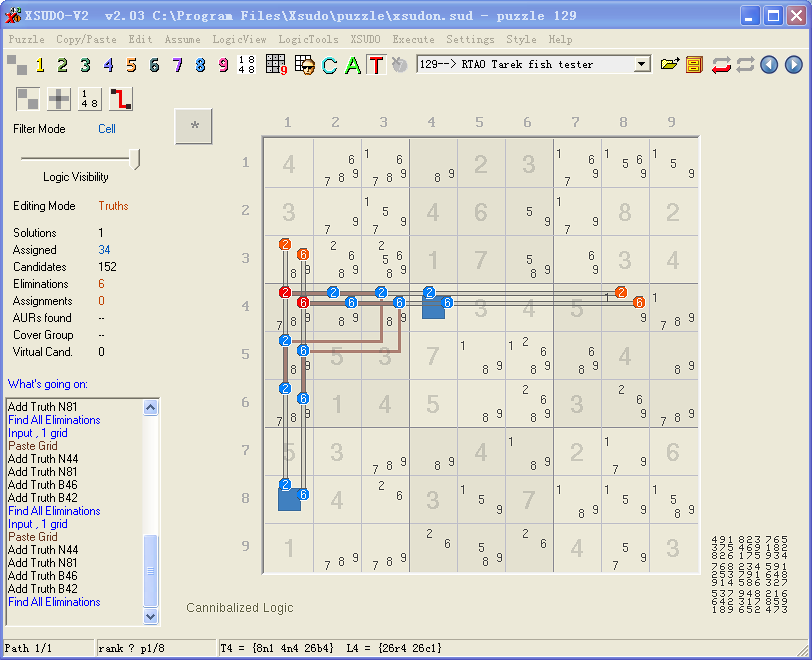Adjust the Logic Visibility slider handle
The image size is (812, 660).
click(135, 159)
